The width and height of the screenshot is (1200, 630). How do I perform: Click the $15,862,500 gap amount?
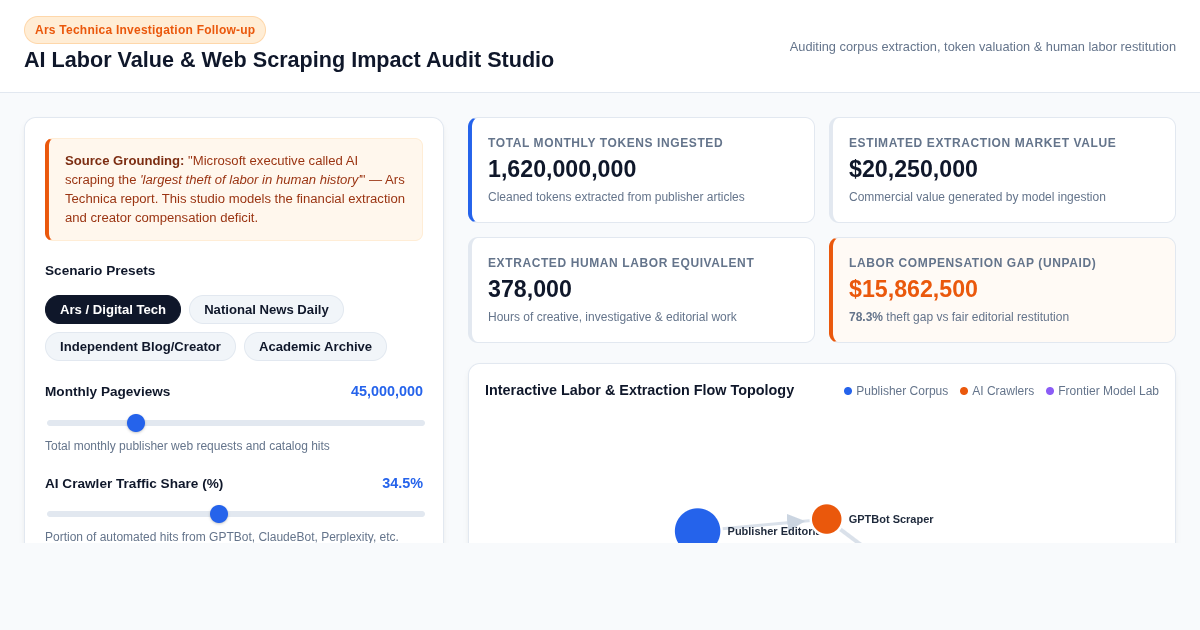tap(913, 289)
